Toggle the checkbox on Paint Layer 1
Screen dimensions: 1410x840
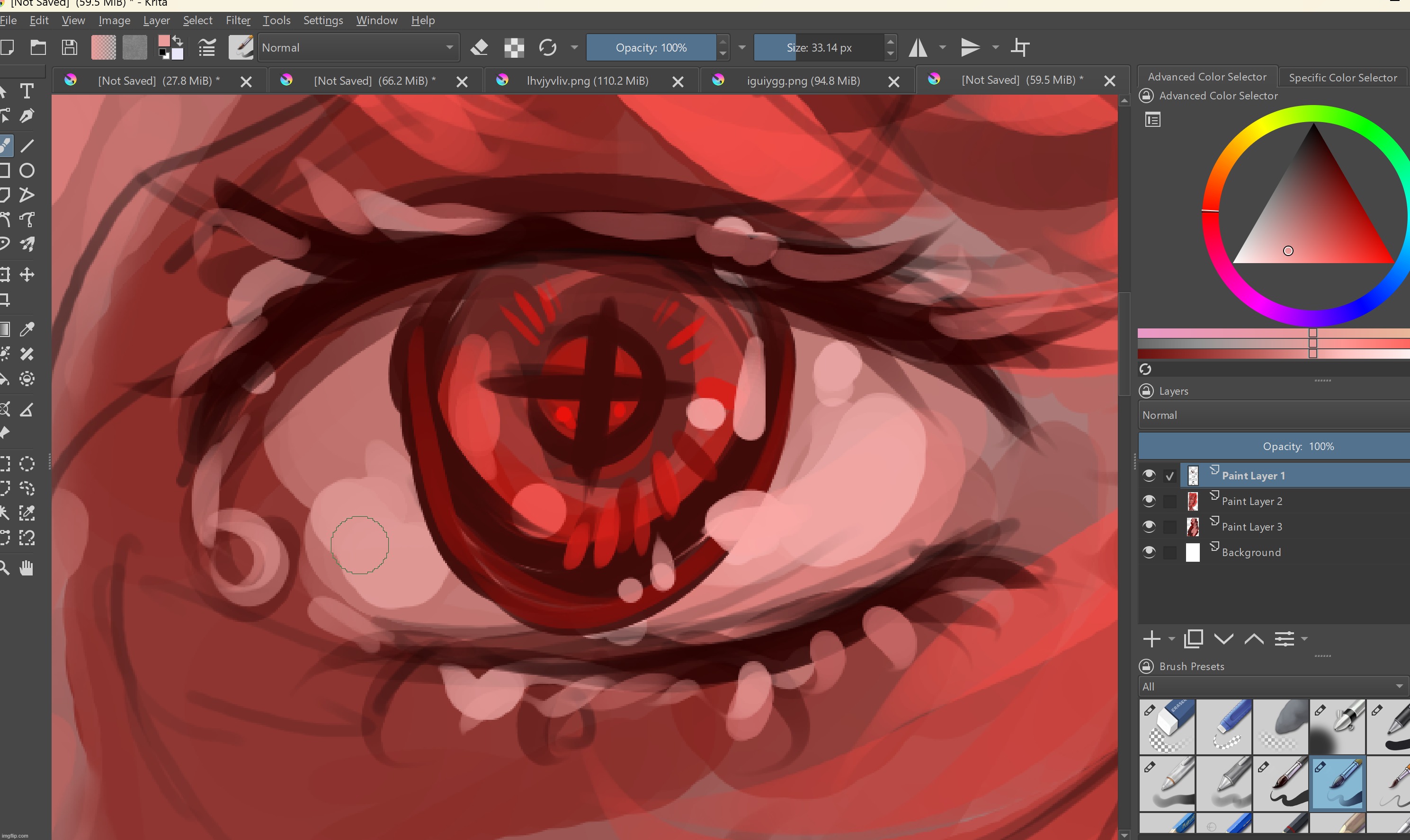point(1170,476)
